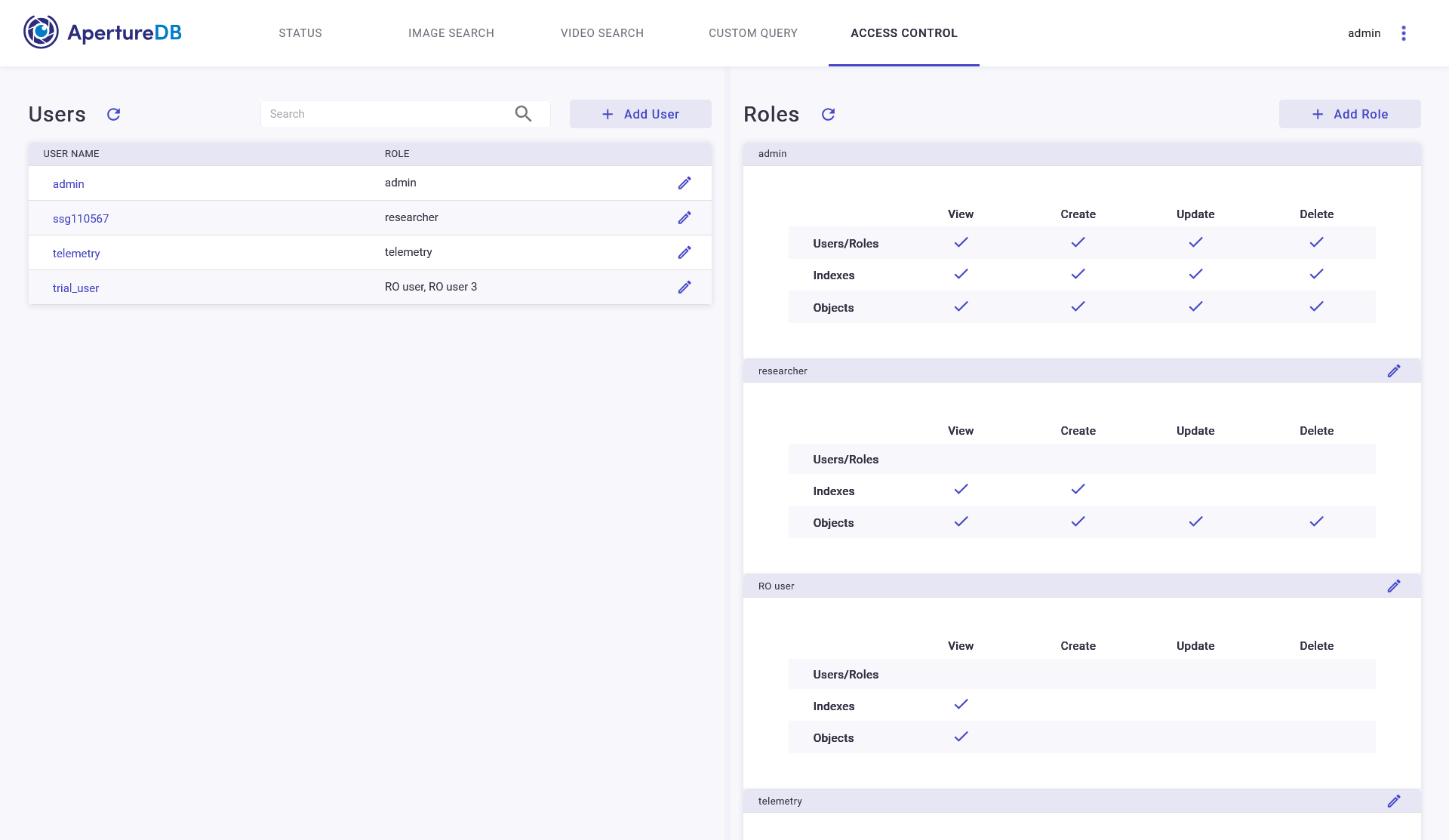Screen dimensions: 1449x840
Task: Open the three-dot user menu
Action: coord(1404,33)
